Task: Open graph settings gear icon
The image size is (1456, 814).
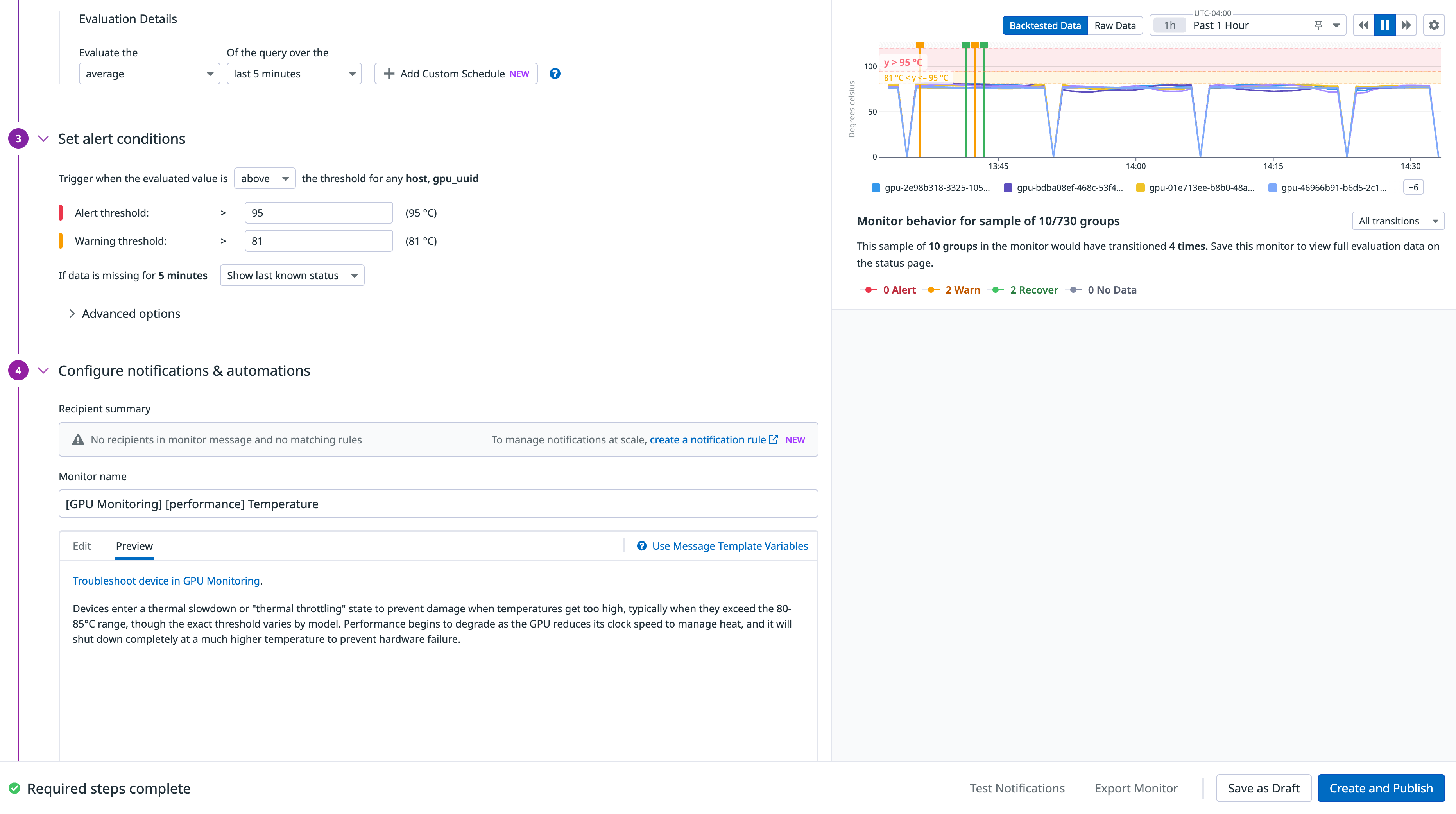Action: [x=1434, y=25]
